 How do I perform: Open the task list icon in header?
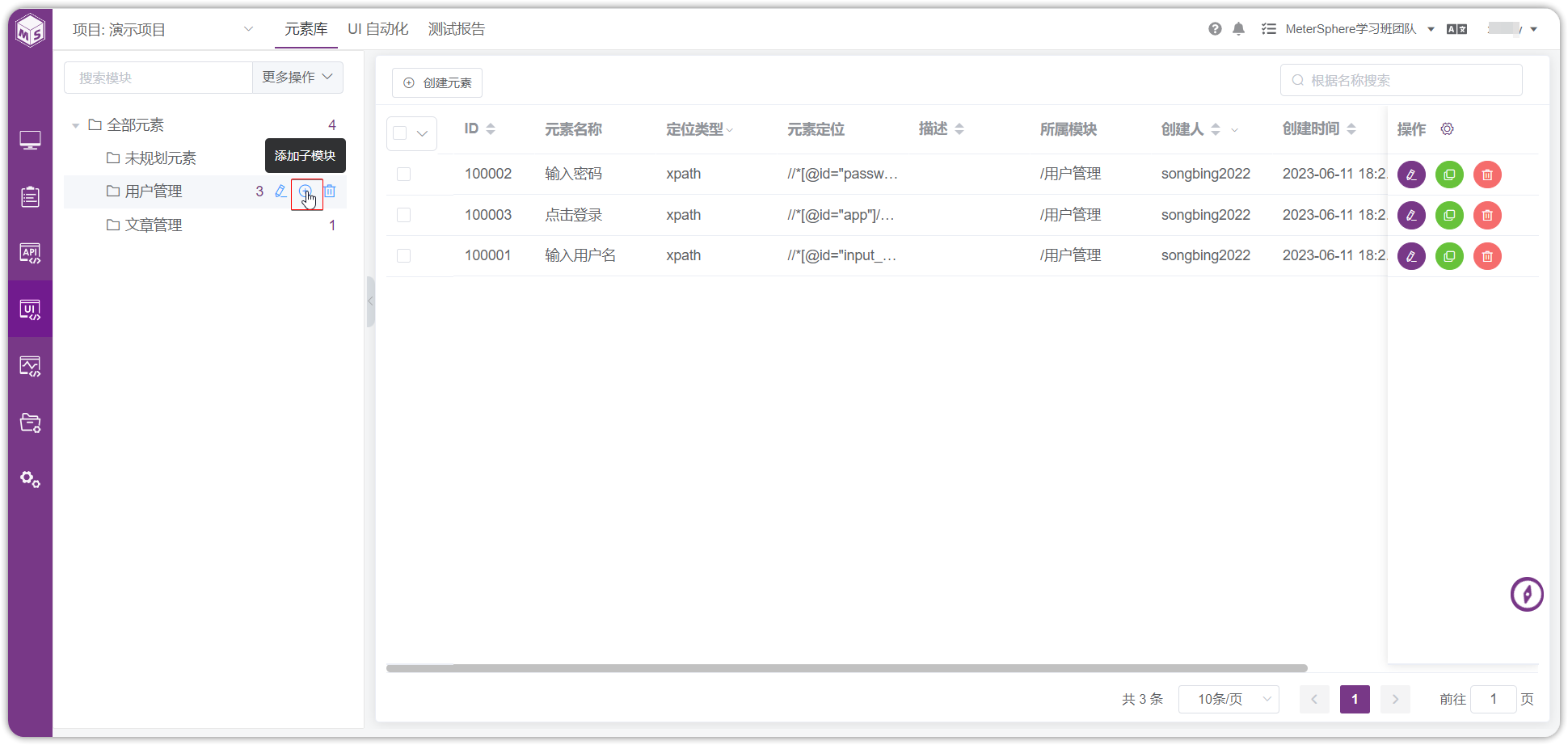(1269, 29)
